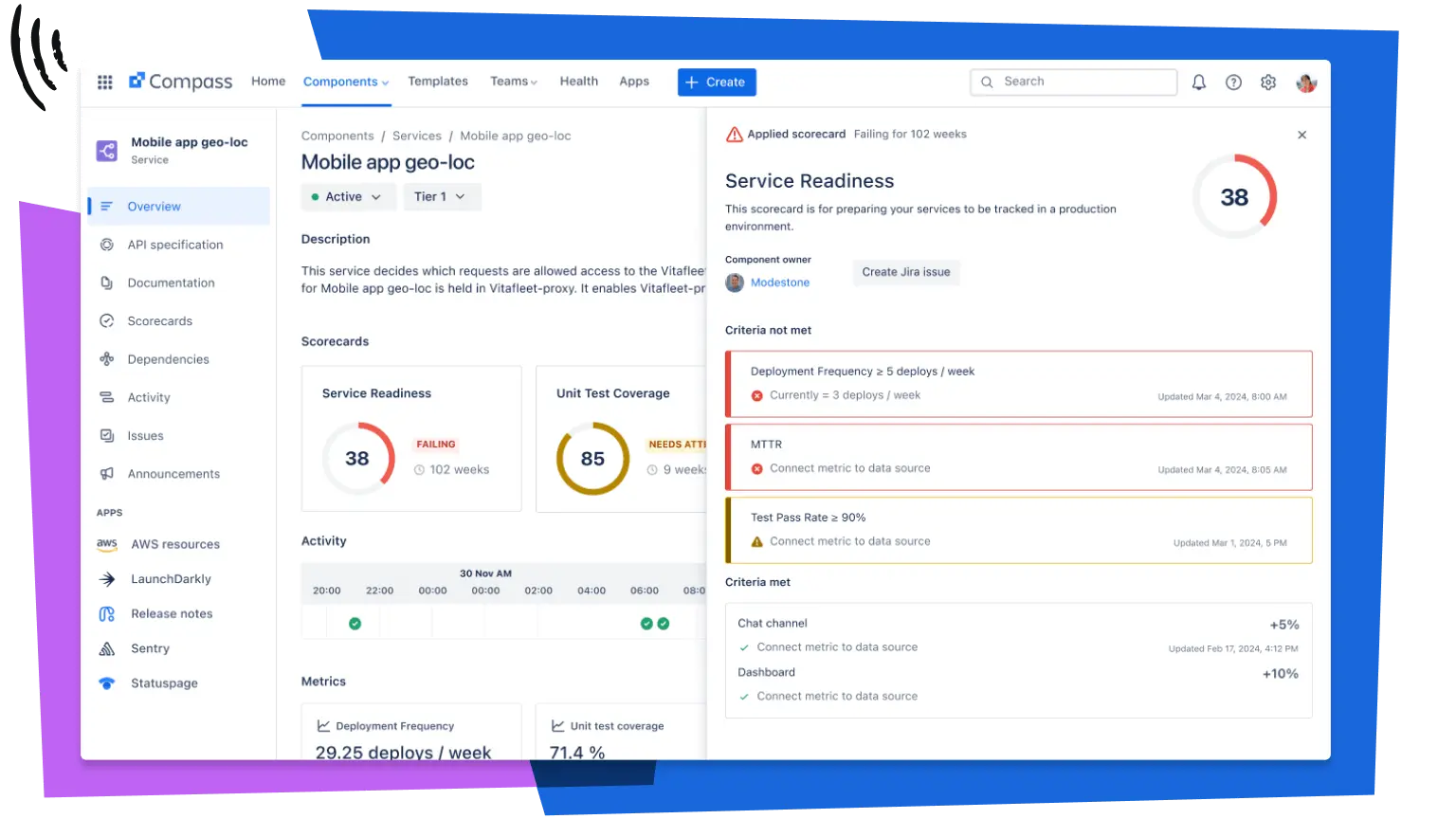Screen dimensions: 1456x819
Task: Click the Statuspage app icon
Action: pos(107,683)
